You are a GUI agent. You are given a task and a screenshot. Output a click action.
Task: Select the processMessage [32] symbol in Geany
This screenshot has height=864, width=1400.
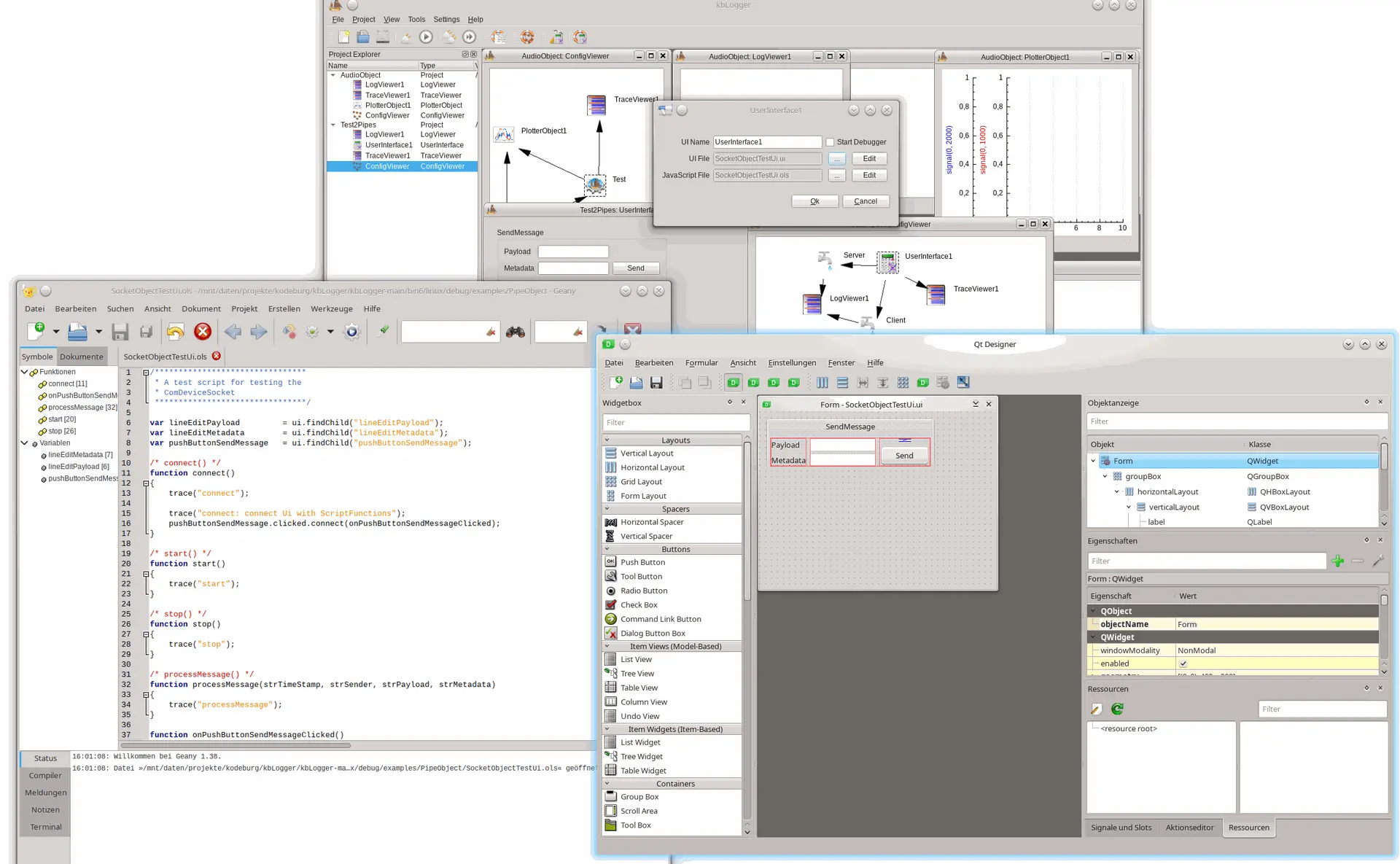click(x=82, y=408)
